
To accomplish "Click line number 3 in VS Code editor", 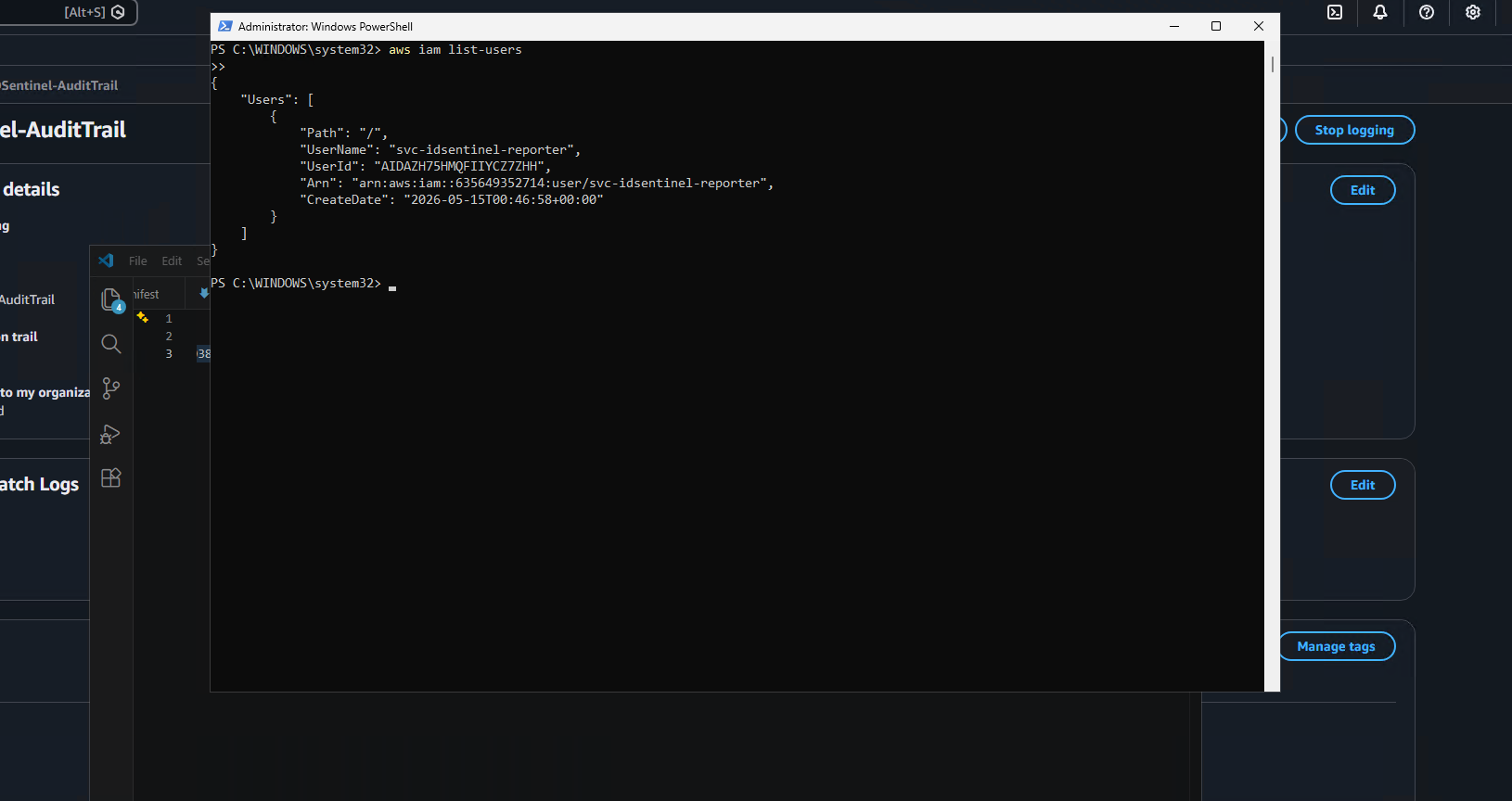I will coord(169,354).
